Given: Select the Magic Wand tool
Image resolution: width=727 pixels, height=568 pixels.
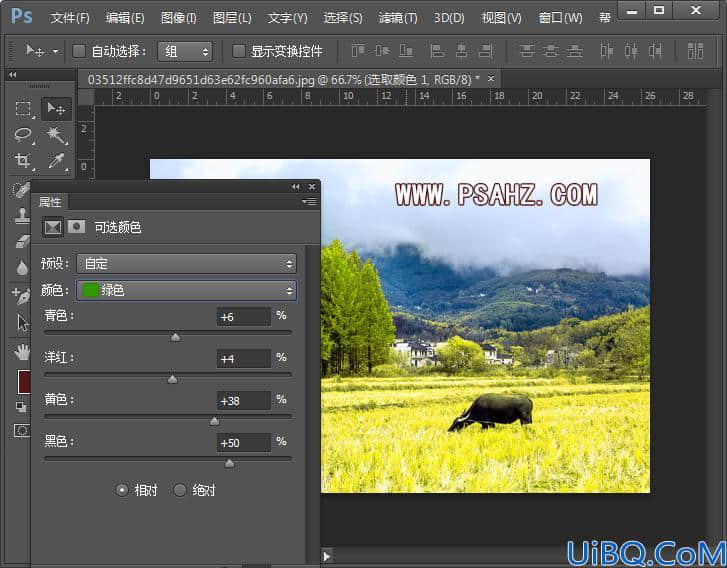Looking at the screenshot, I should [56, 135].
